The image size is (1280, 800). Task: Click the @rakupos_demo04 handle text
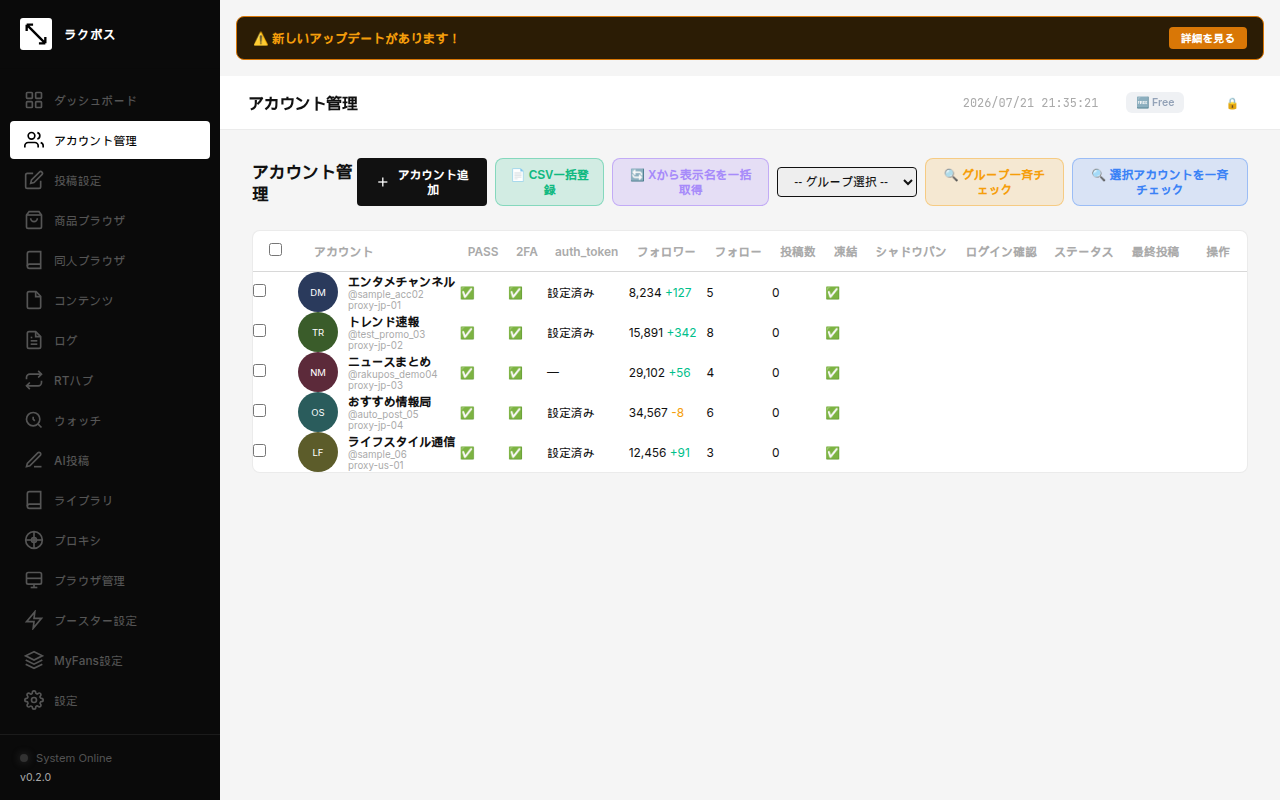(393, 374)
